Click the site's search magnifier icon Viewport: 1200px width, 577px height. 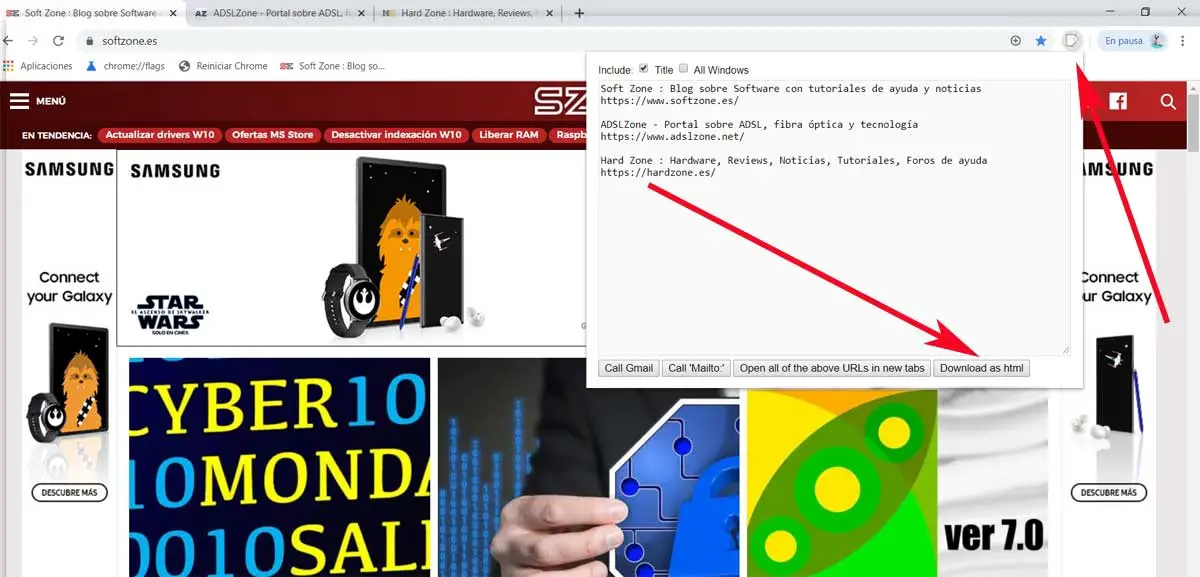click(1168, 101)
